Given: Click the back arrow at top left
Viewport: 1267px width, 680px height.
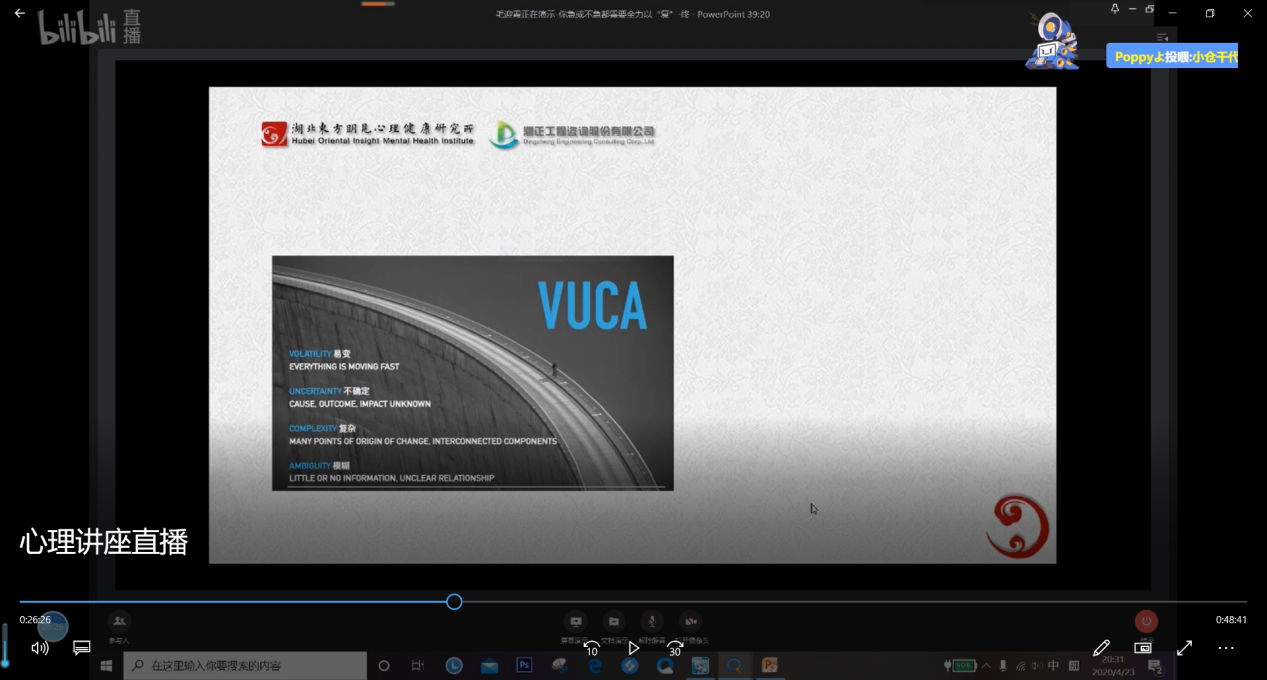Looking at the screenshot, I should click(19, 14).
